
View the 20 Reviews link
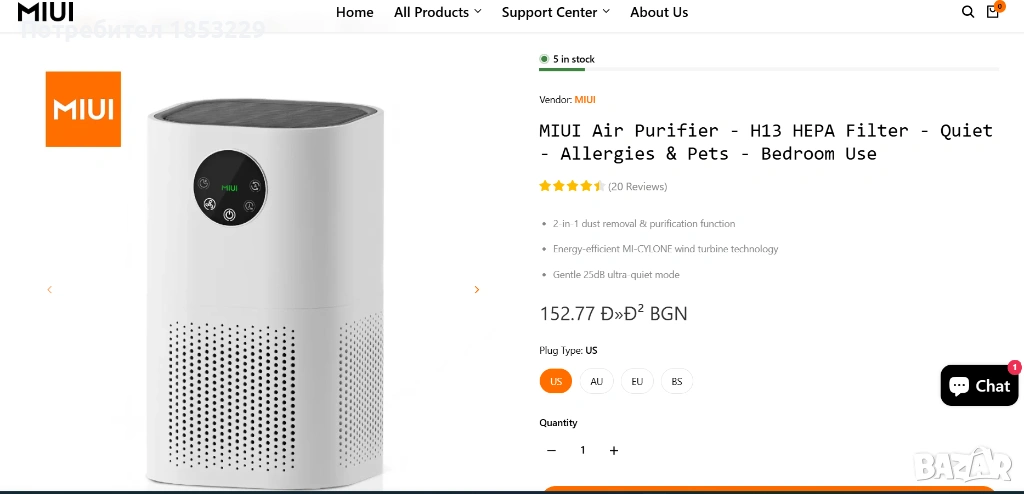coord(637,187)
